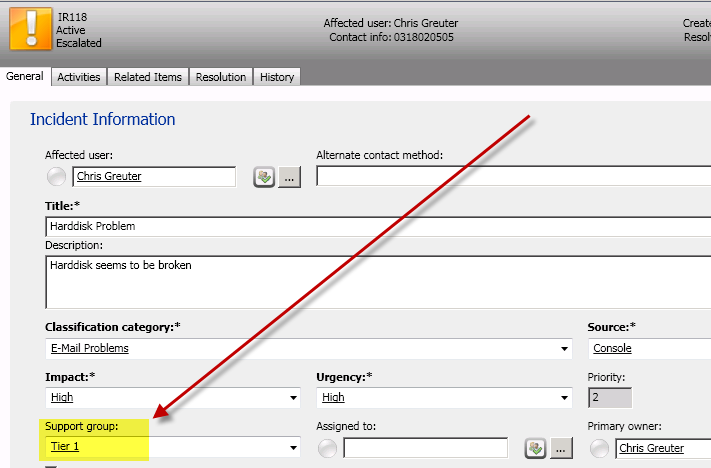Show the History tab
This screenshot has width=711, height=468.
[277, 77]
